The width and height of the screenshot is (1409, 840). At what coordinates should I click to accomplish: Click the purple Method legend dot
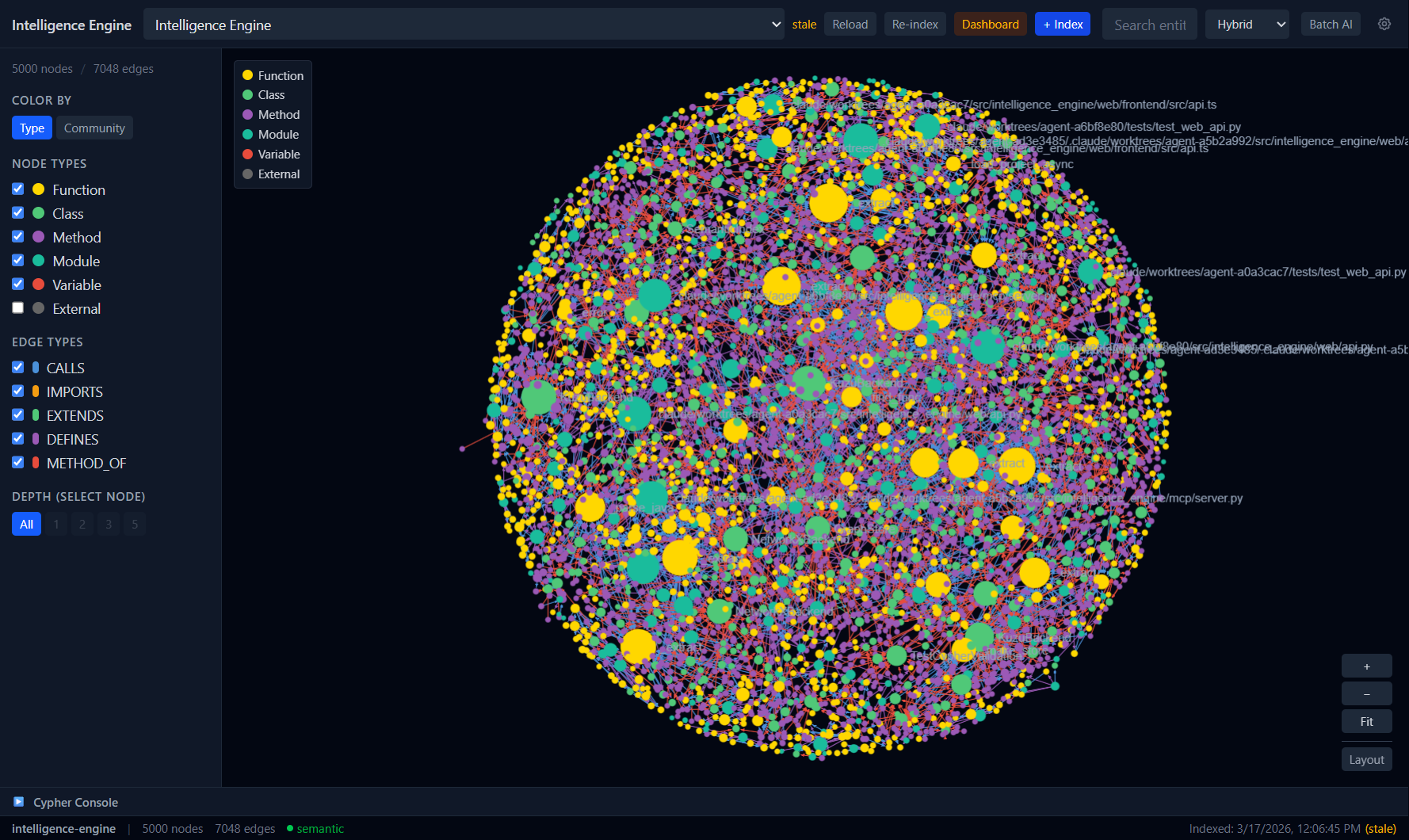pos(247,115)
